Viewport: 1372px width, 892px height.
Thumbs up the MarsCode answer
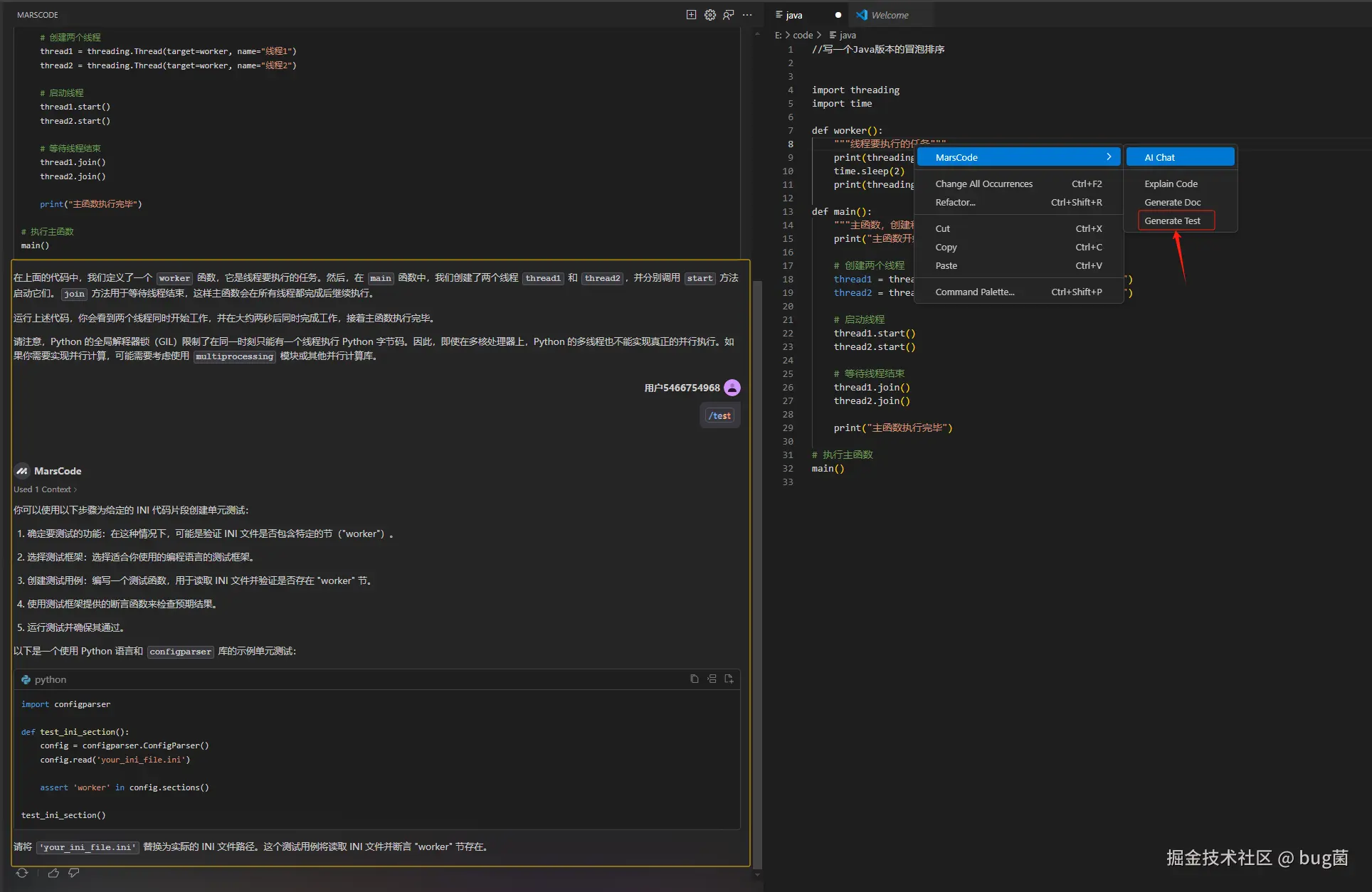click(53, 873)
